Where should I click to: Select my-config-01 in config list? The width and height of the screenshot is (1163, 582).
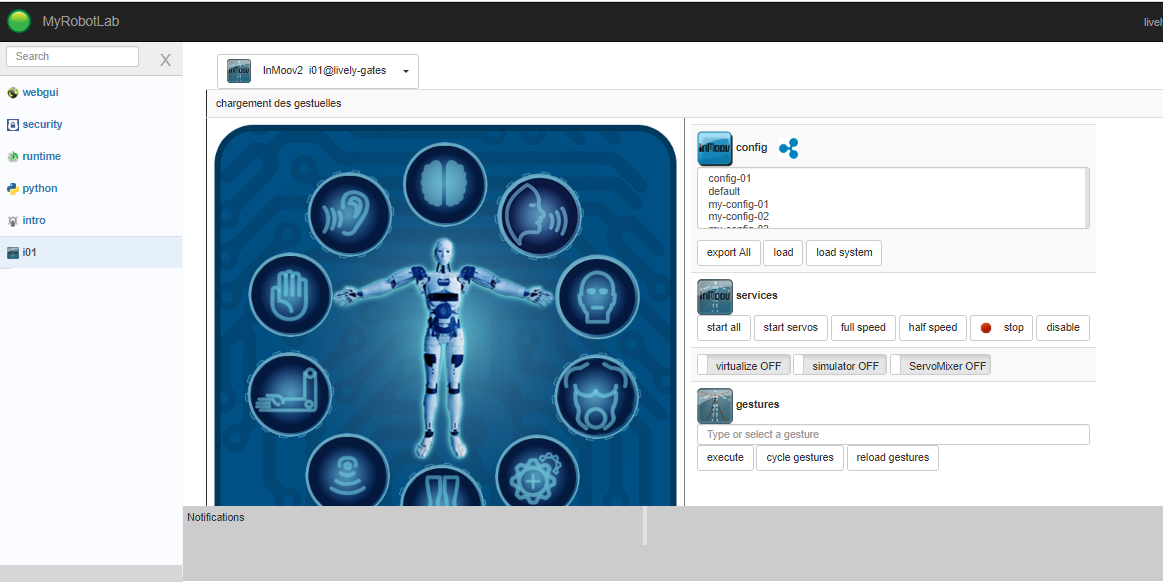(x=738, y=204)
